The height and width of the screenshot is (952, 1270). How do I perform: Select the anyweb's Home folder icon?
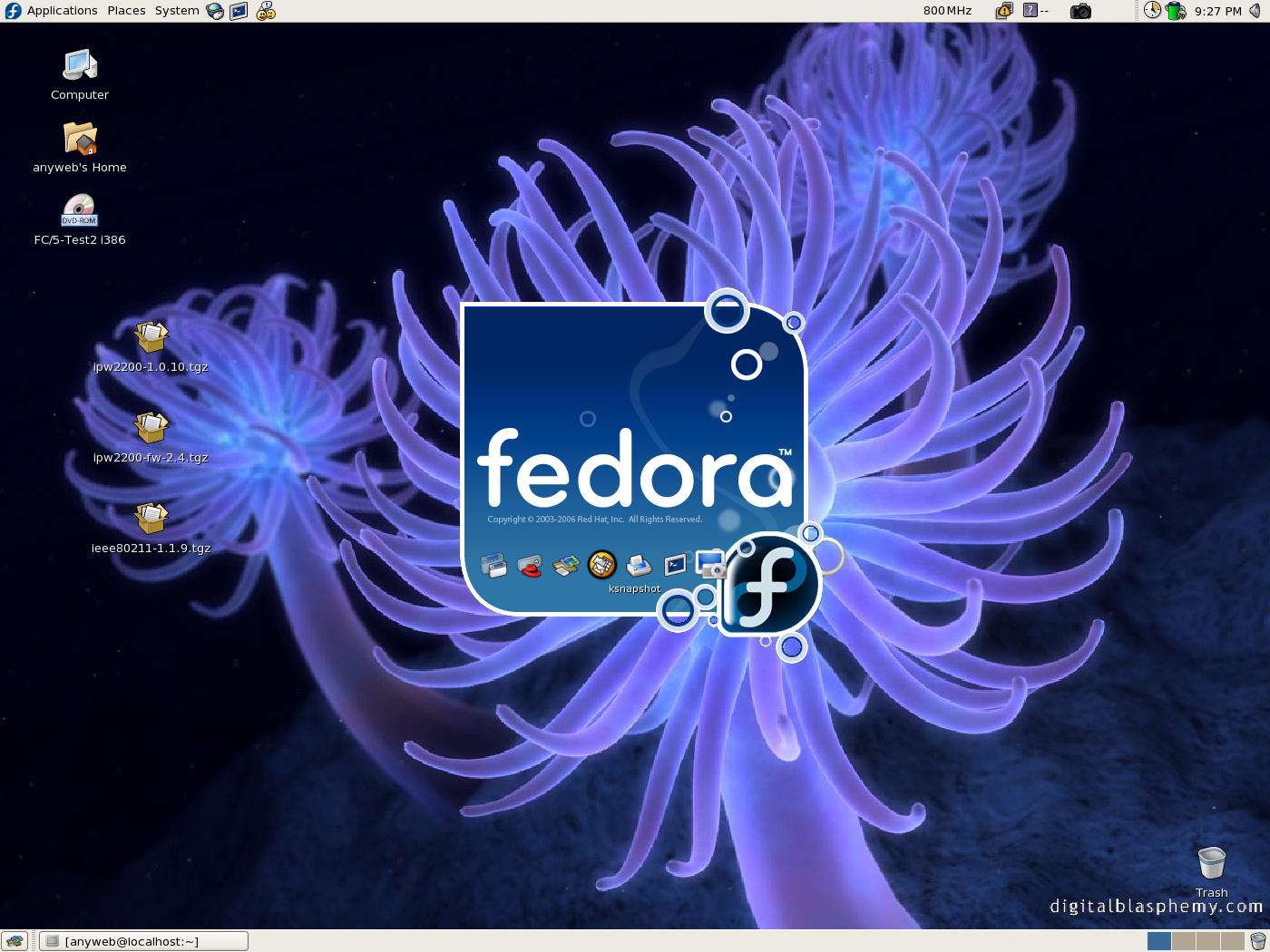[x=80, y=147]
